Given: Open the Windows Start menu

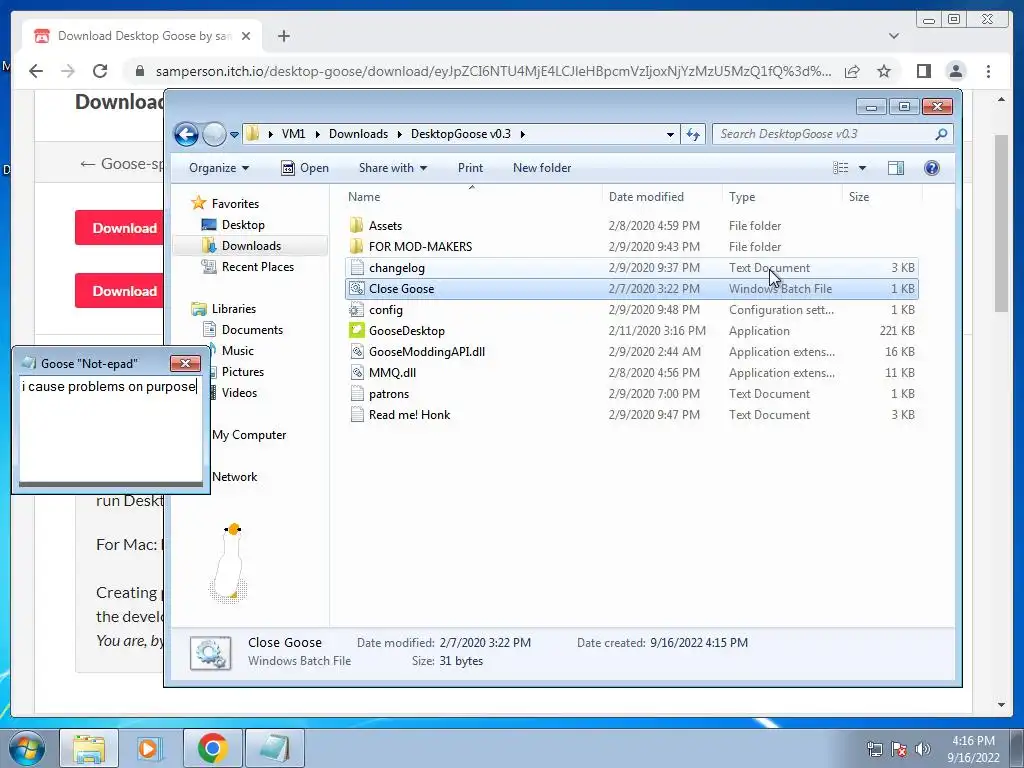Looking at the screenshot, I should pyautogui.click(x=27, y=748).
